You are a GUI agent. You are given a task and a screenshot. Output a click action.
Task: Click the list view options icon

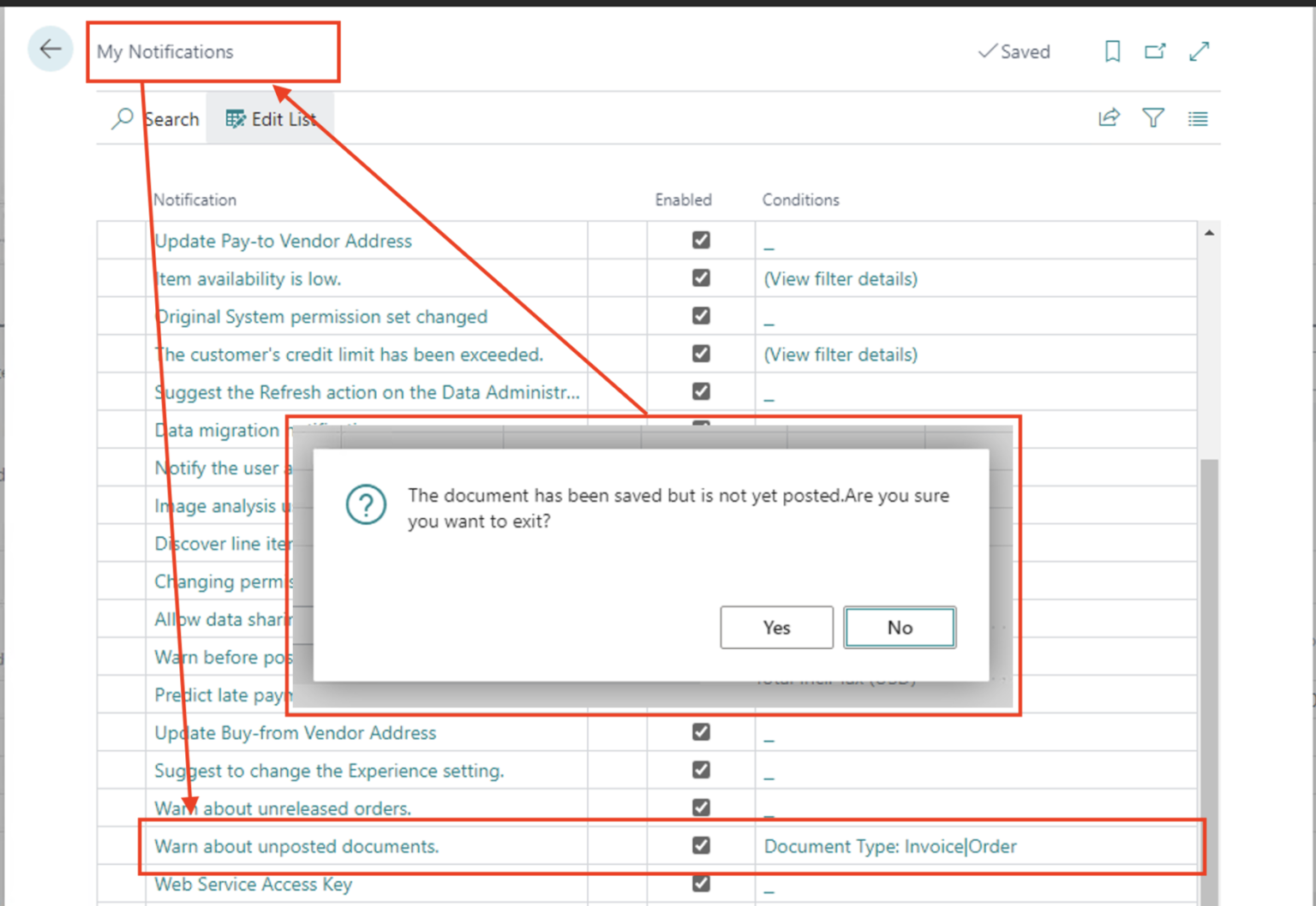pyautogui.click(x=1198, y=118)
